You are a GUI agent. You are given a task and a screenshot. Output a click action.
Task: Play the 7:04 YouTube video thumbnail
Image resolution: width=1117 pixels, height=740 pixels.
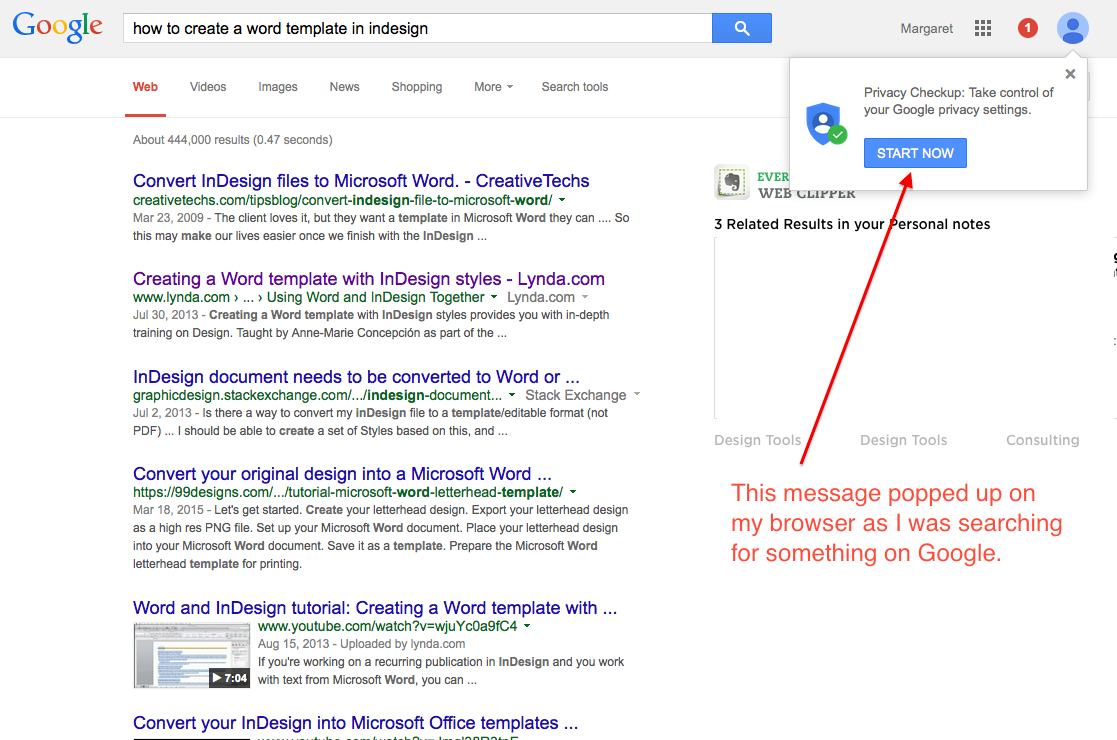192,655
